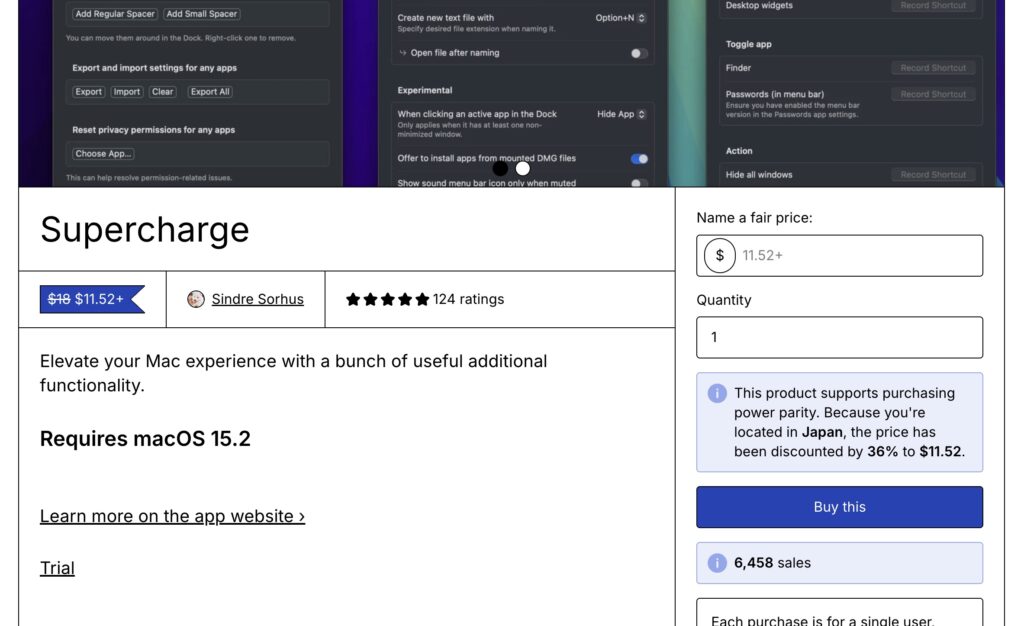Click Record Shortcut for Desktop widgets
The width and height of the screenshot is (1024, 626).
coord(933,5)
